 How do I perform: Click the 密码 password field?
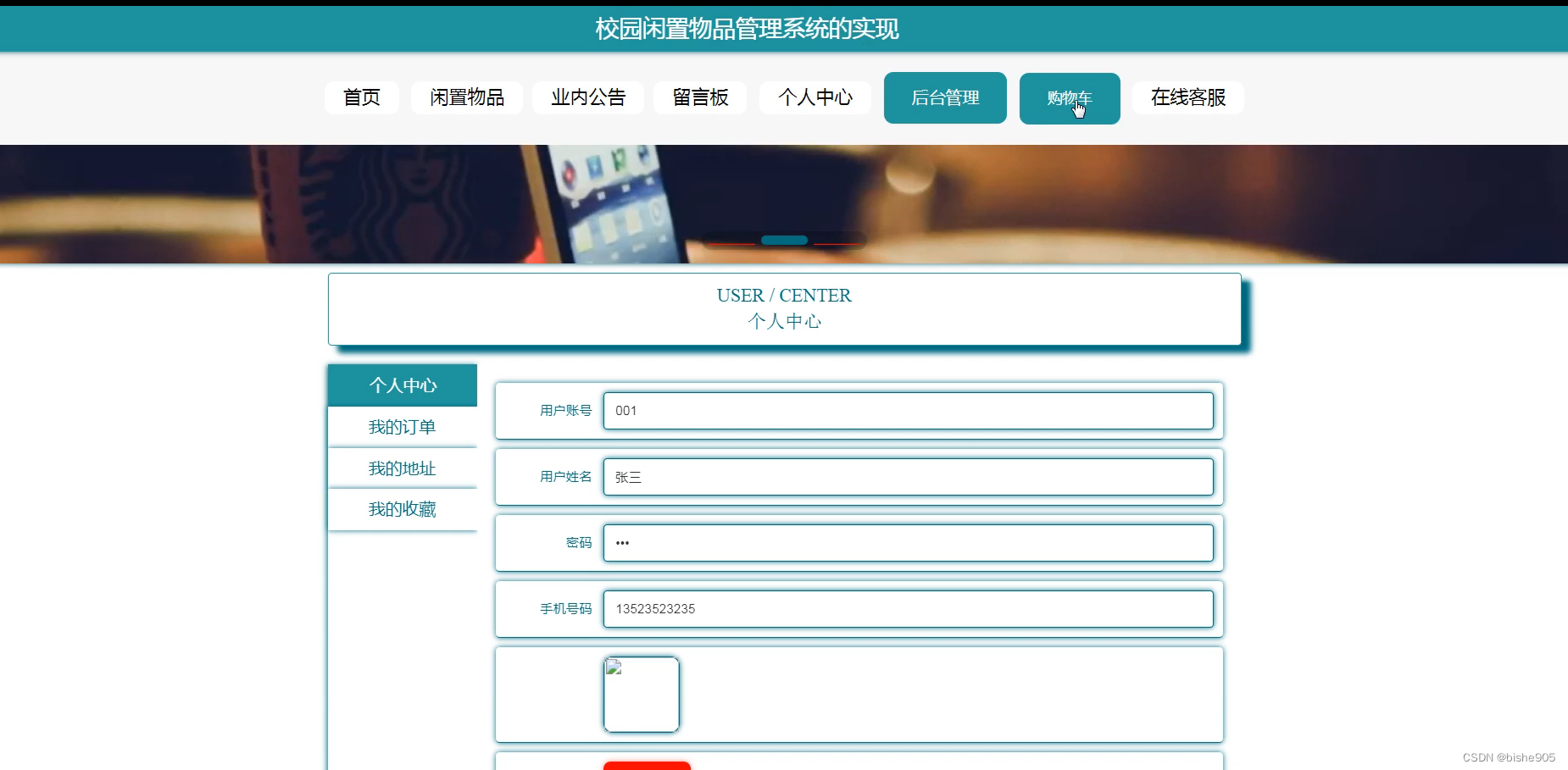[x=909, y=543]
